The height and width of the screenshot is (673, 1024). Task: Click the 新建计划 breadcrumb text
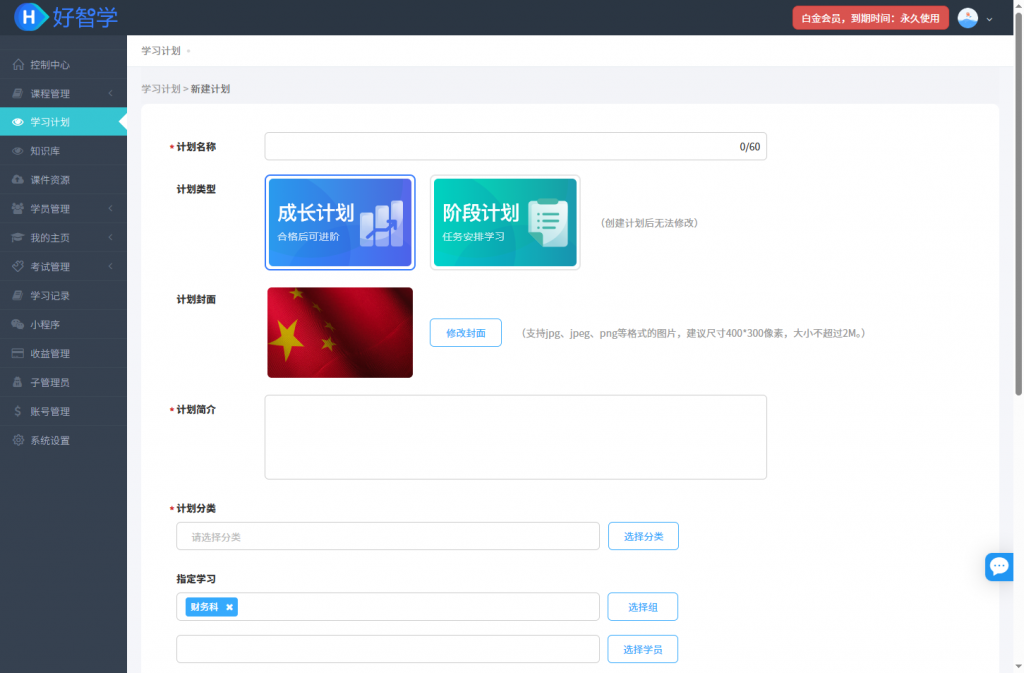point(210,89)
